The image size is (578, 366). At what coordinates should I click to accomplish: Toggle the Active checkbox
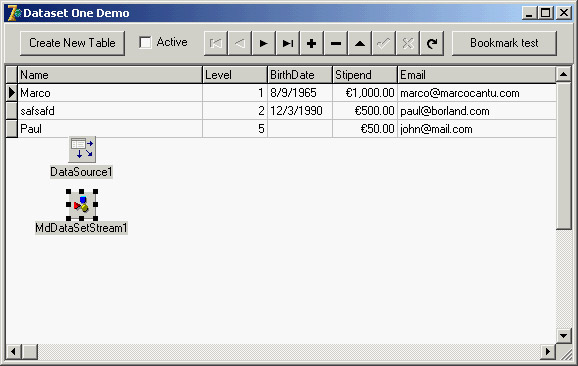coord(145,42)
